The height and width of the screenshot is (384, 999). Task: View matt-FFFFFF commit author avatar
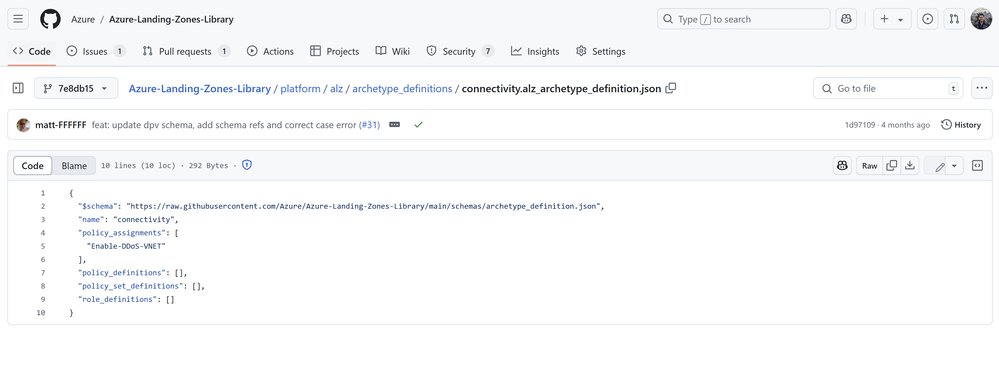coord(24,125)
